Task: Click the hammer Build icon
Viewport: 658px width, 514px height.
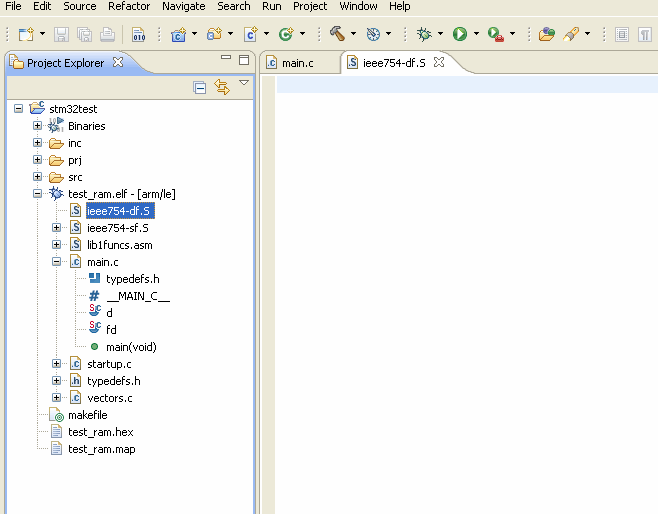Action: 337,34
